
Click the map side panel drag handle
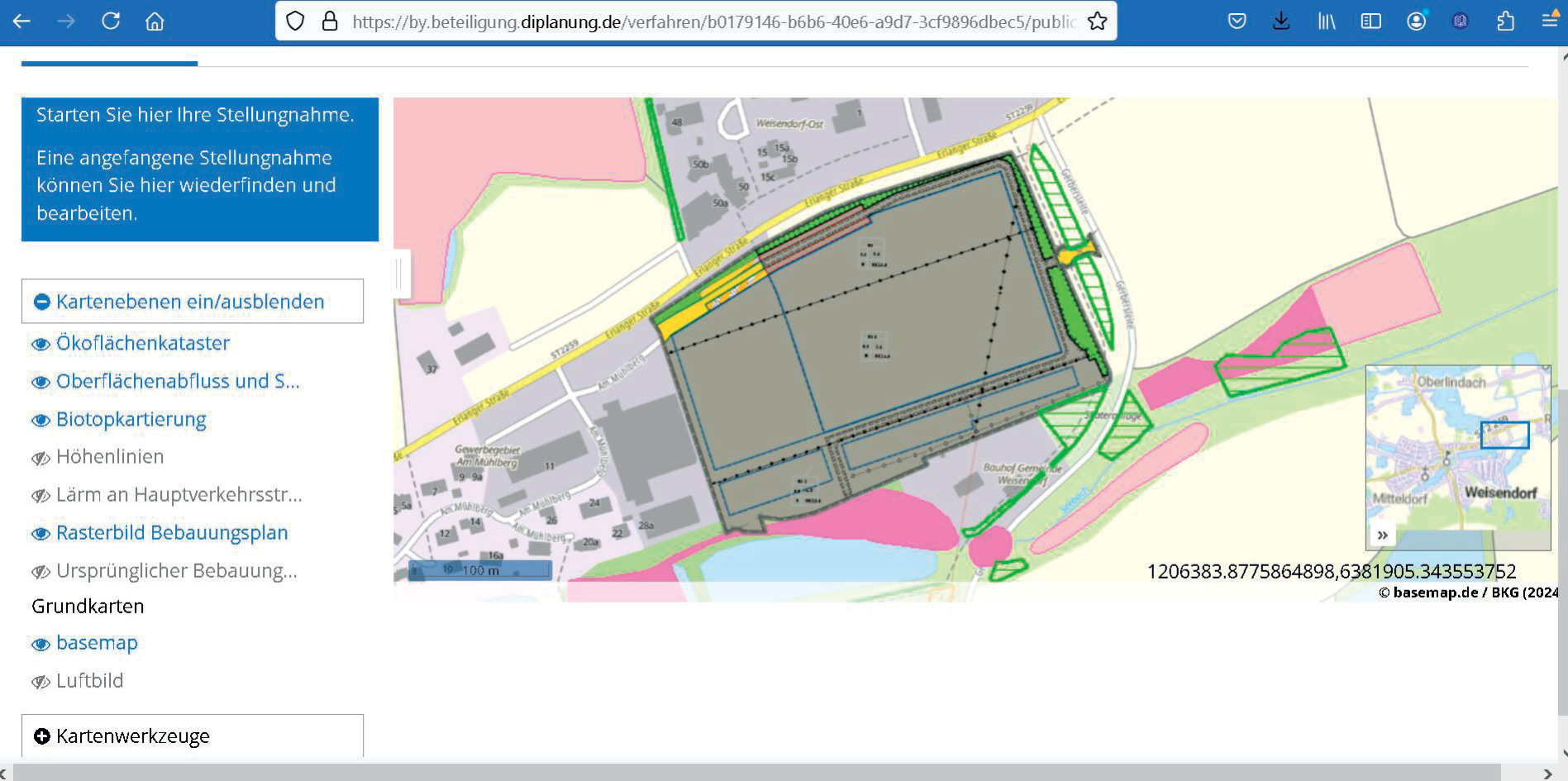point(400,274)
